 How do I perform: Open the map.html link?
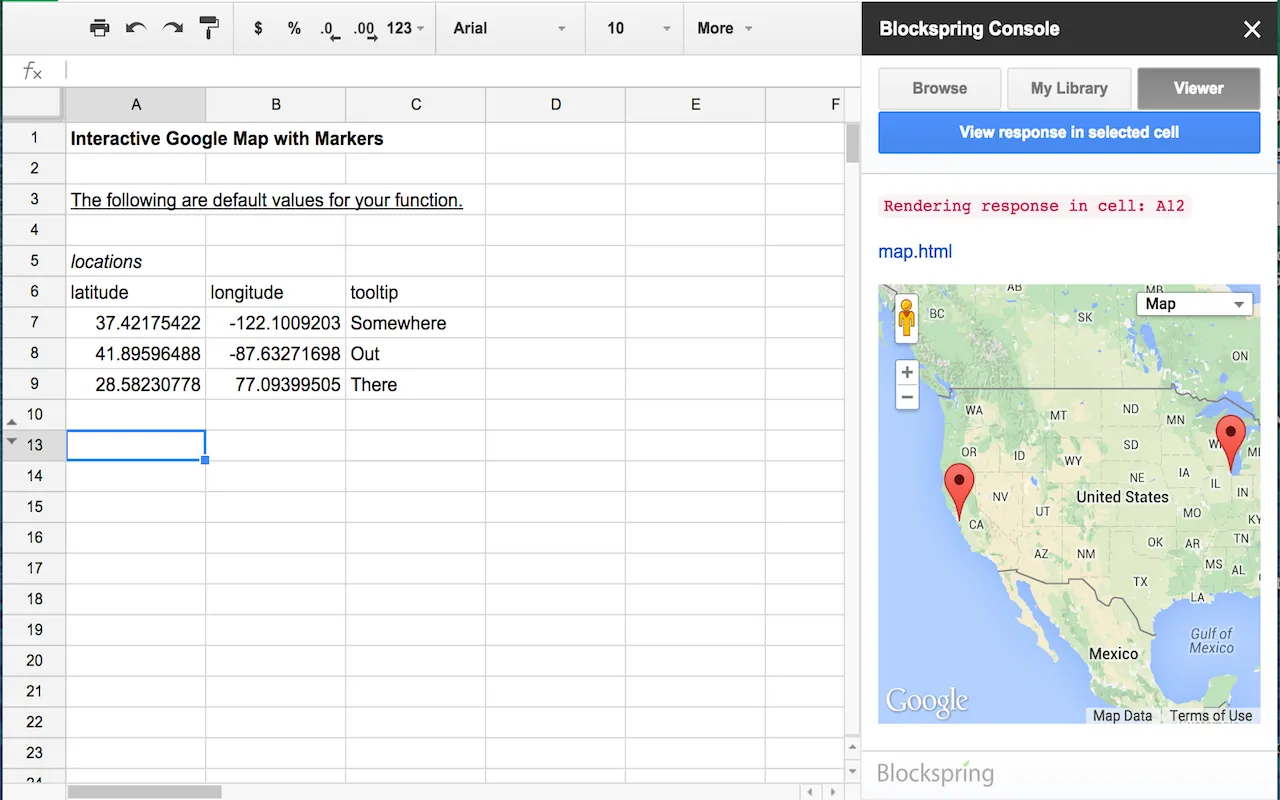point(915,251)
